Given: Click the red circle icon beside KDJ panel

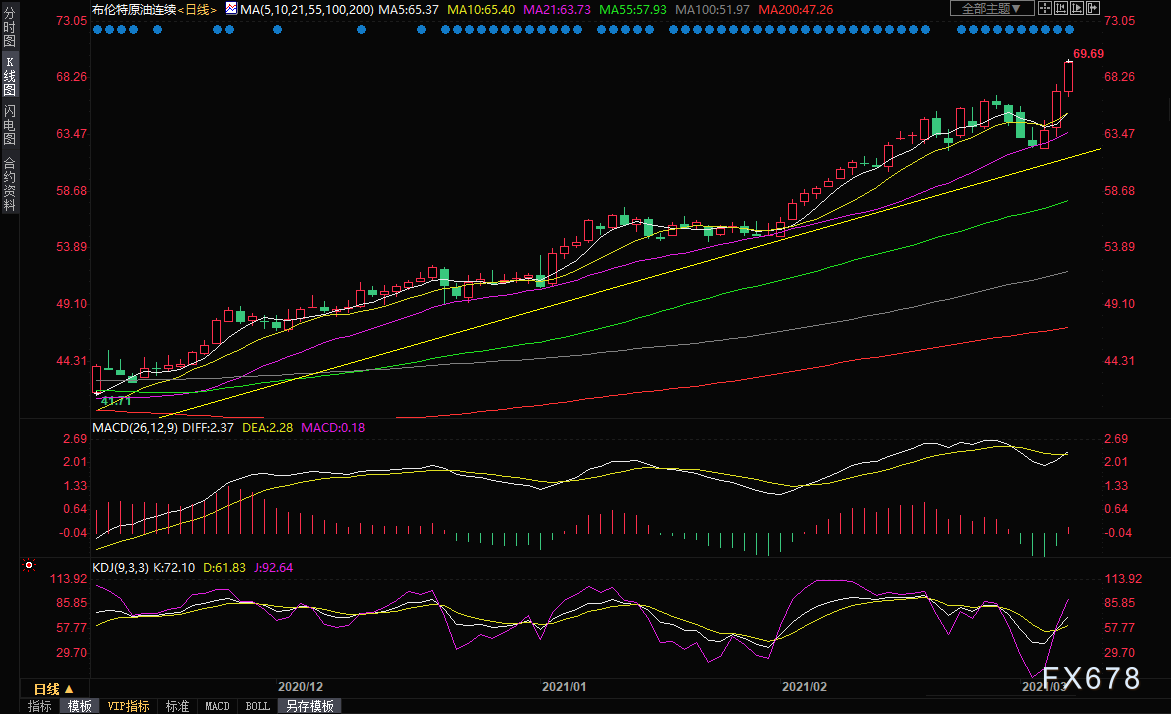Looking at the screenshot, I should point(29,566).
